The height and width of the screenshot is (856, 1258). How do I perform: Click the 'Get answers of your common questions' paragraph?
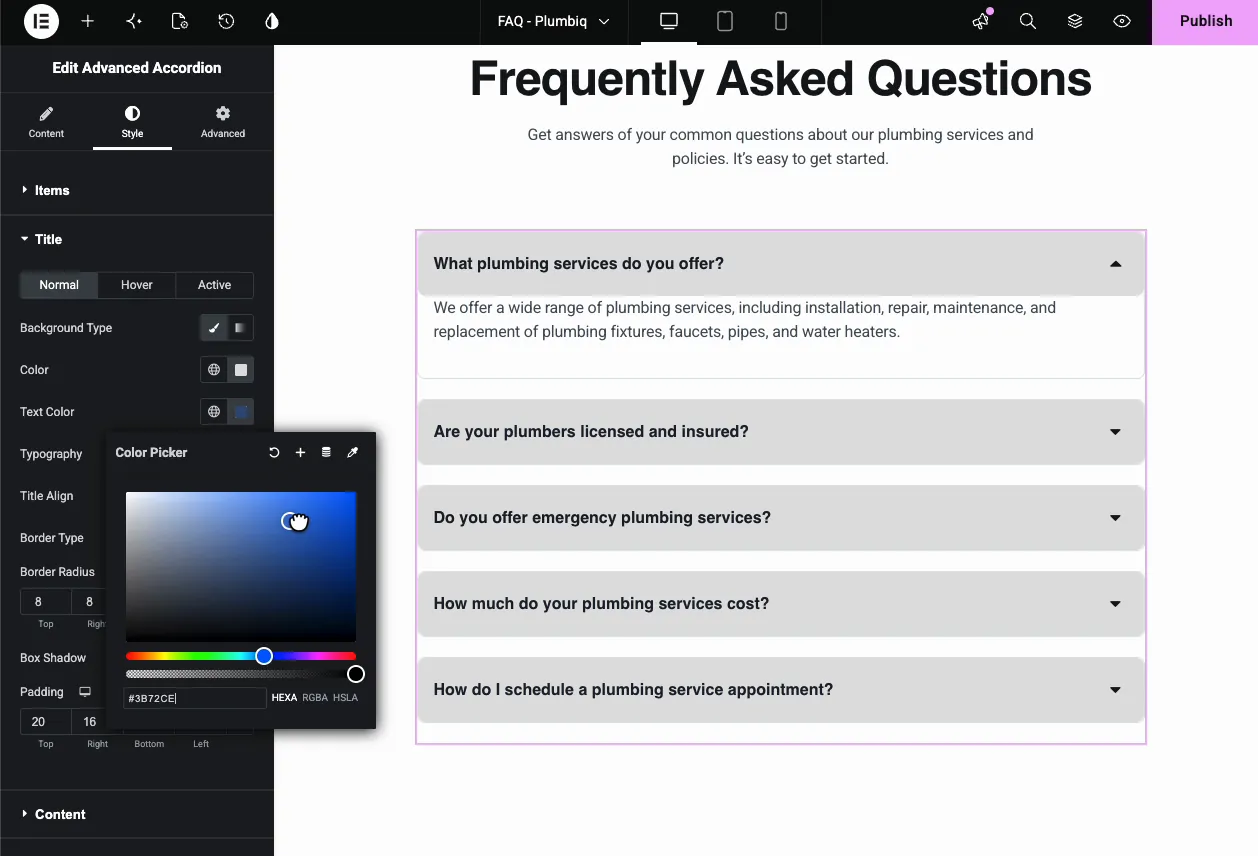pyautogui.click(x=780, y=146)
